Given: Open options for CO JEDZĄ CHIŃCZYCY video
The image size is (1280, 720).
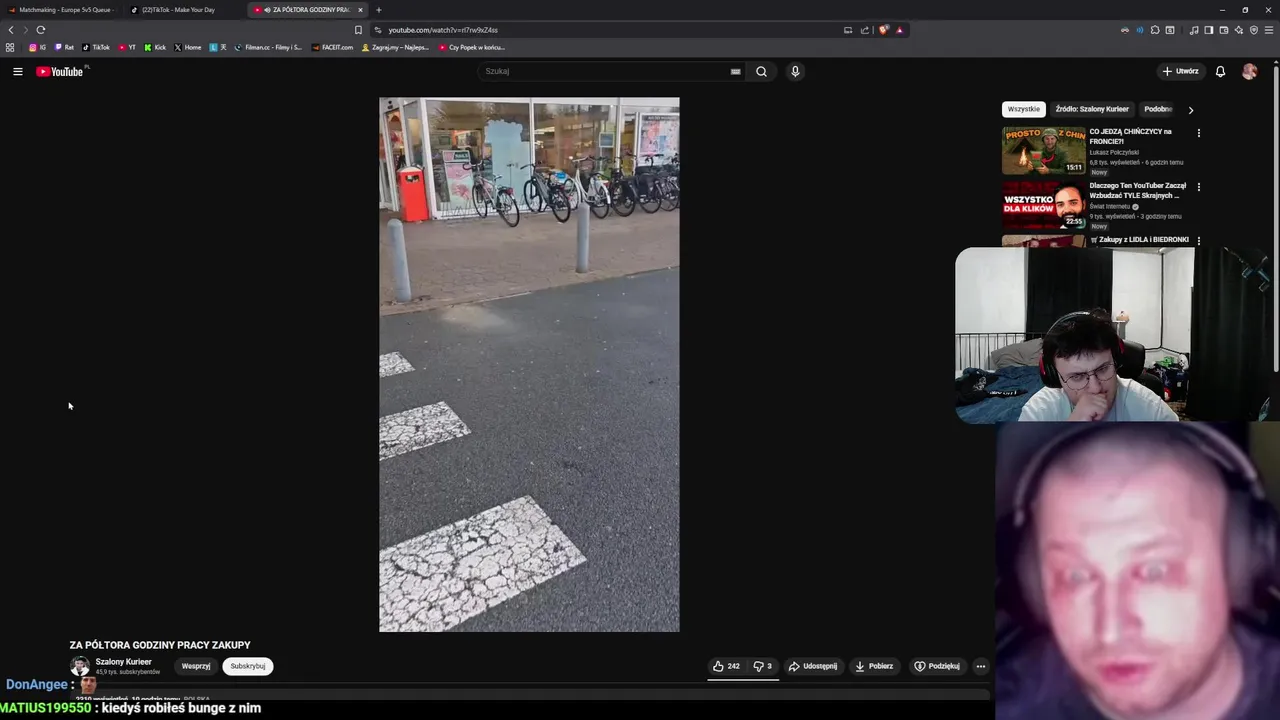Looking at the screenshot, I should 1198,133.
